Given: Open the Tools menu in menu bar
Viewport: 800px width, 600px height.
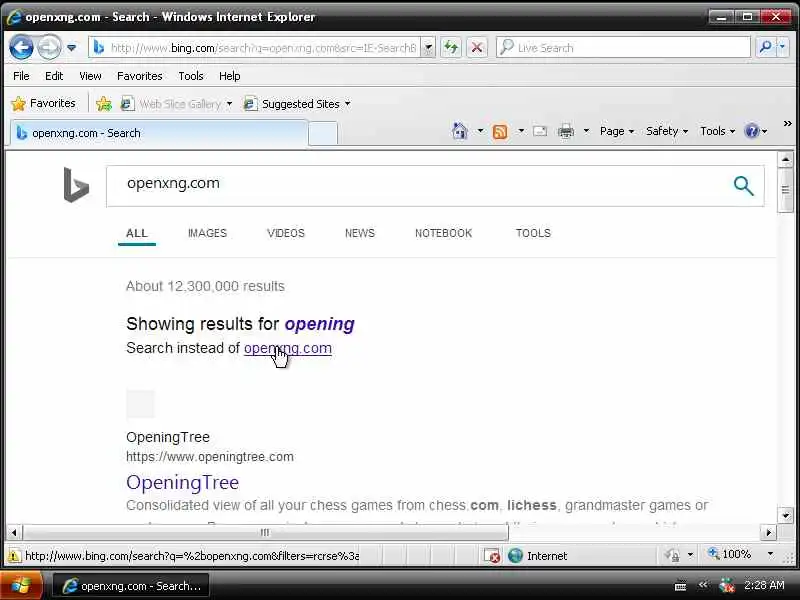Looking at the screenshot, I should click(191, 76).
